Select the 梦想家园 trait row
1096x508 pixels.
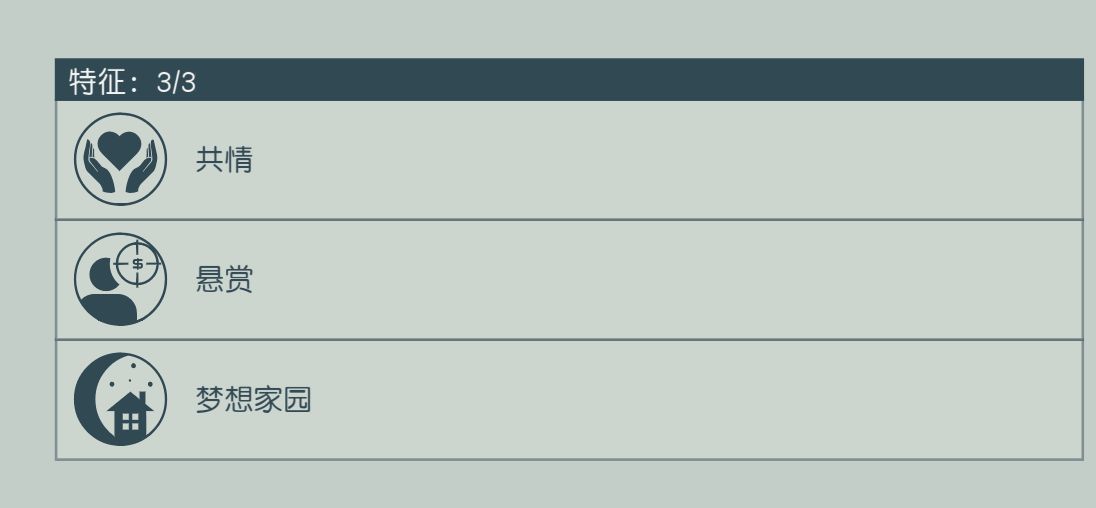640,400
